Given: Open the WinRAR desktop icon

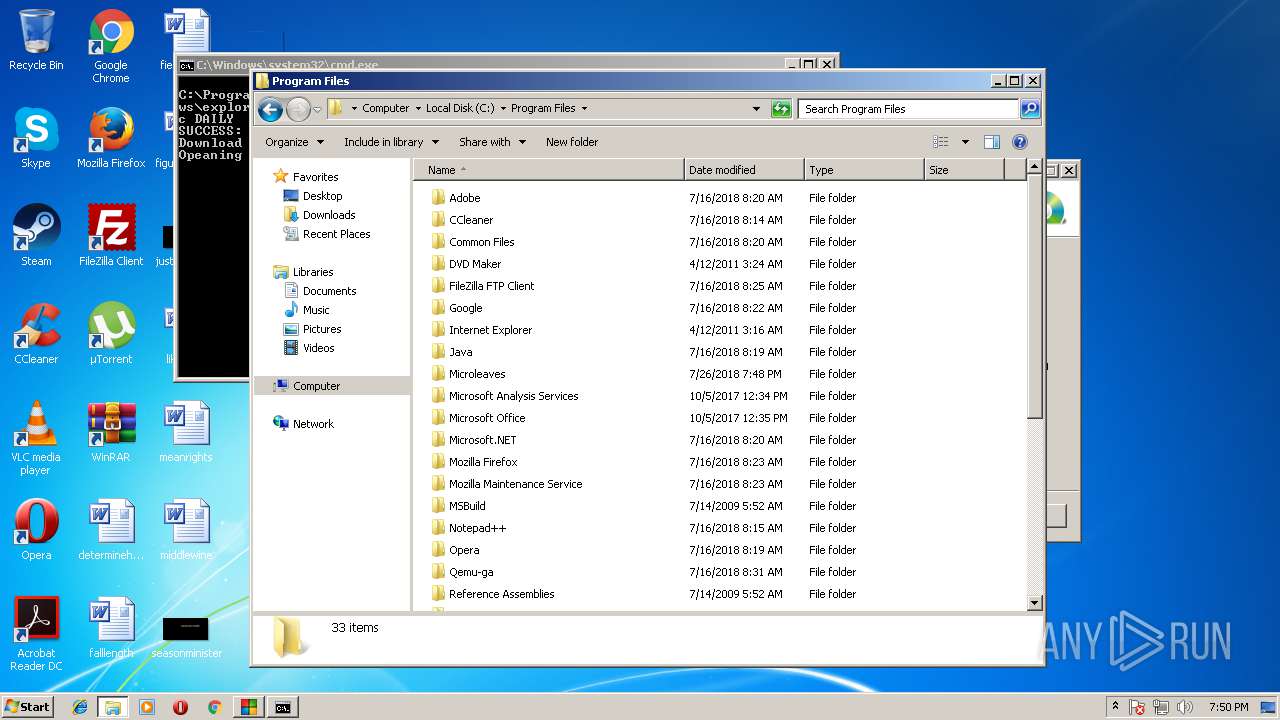Looking at the screenshot, I should [111, 432].
